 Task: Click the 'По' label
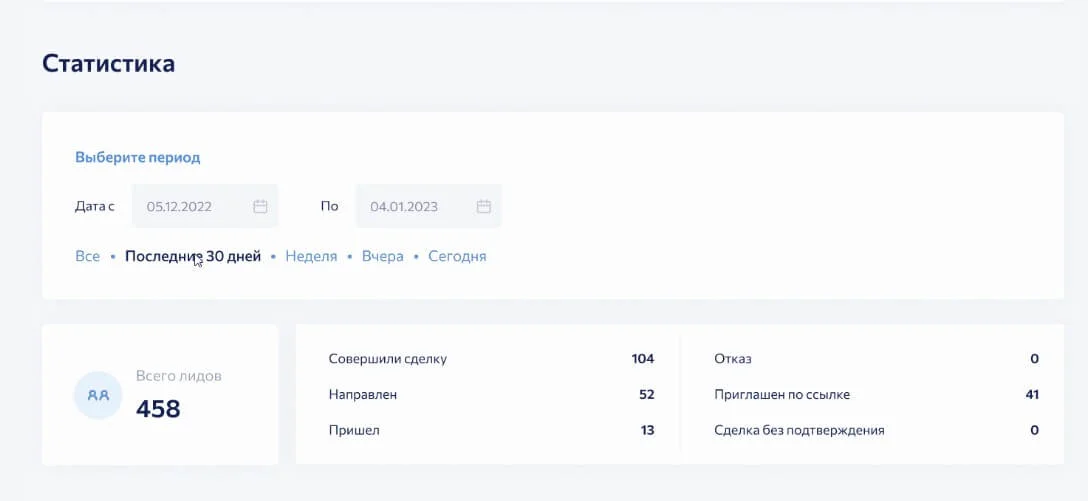(x=330, y=206)
